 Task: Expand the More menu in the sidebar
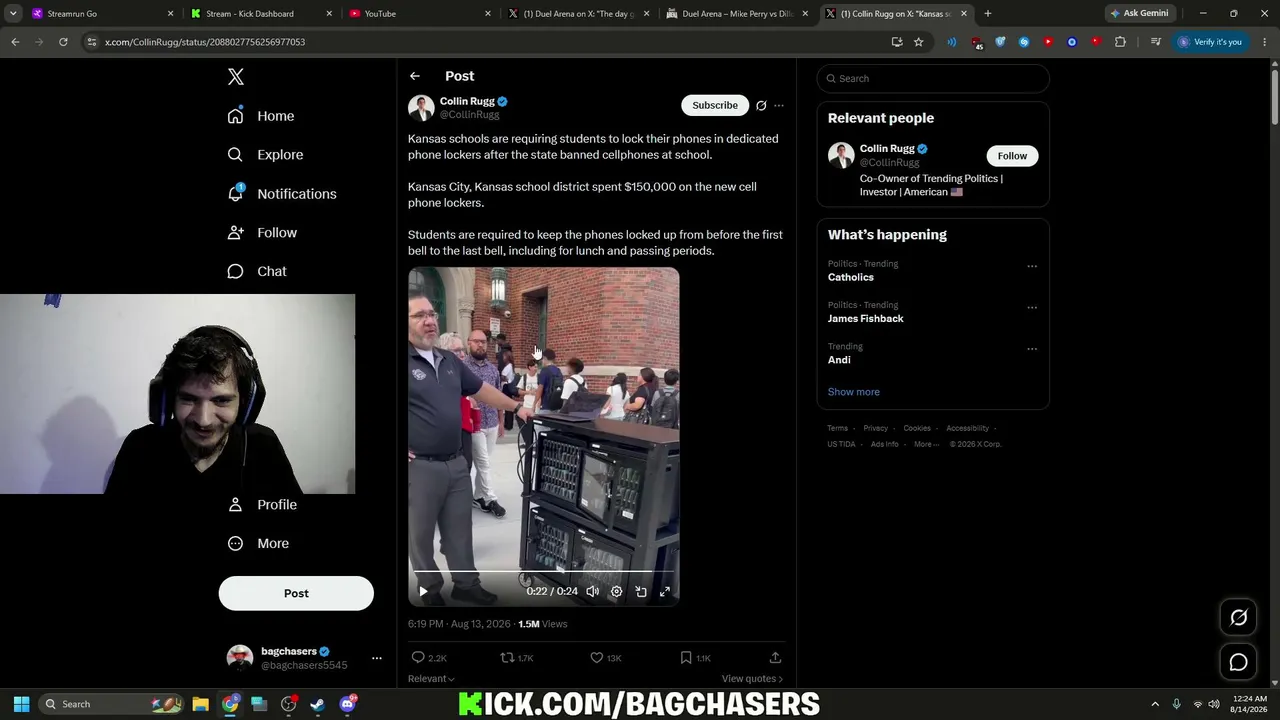[x=258, y=544]
